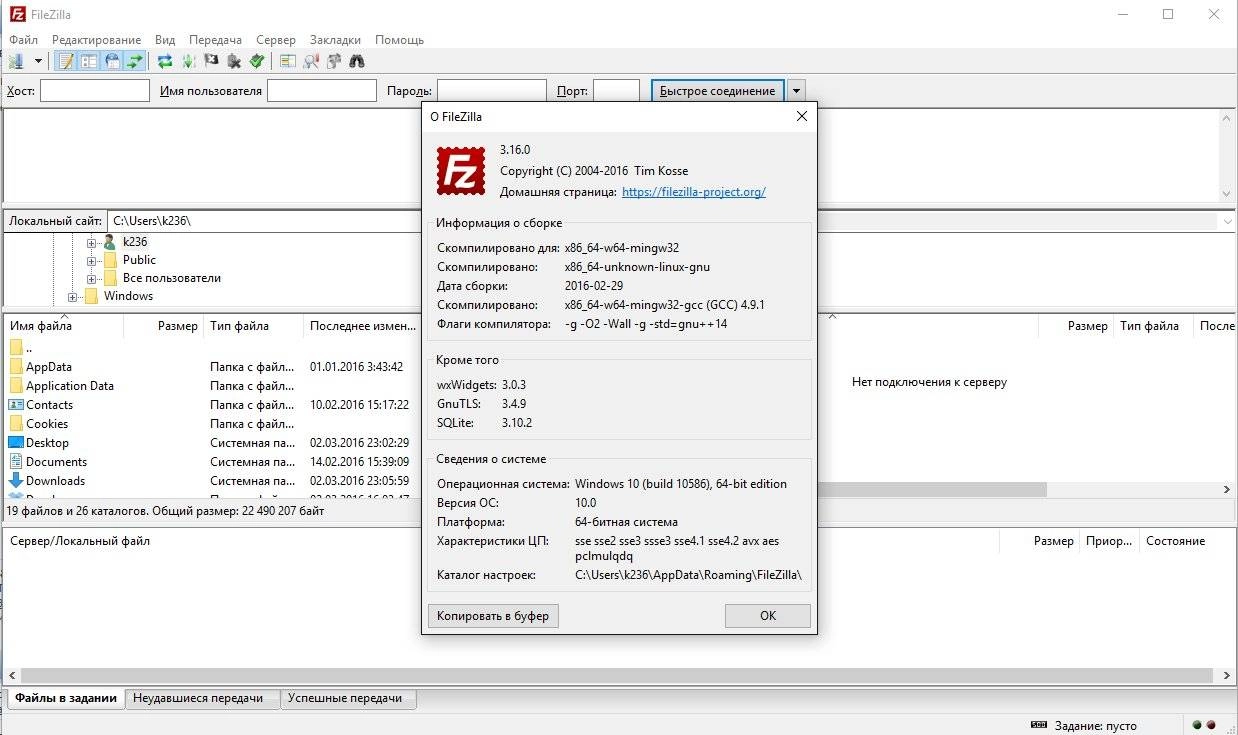This screenshot has height=735, width=1238.
Task: Click the Быстрое соединение button
Action: tap(717, 91)
